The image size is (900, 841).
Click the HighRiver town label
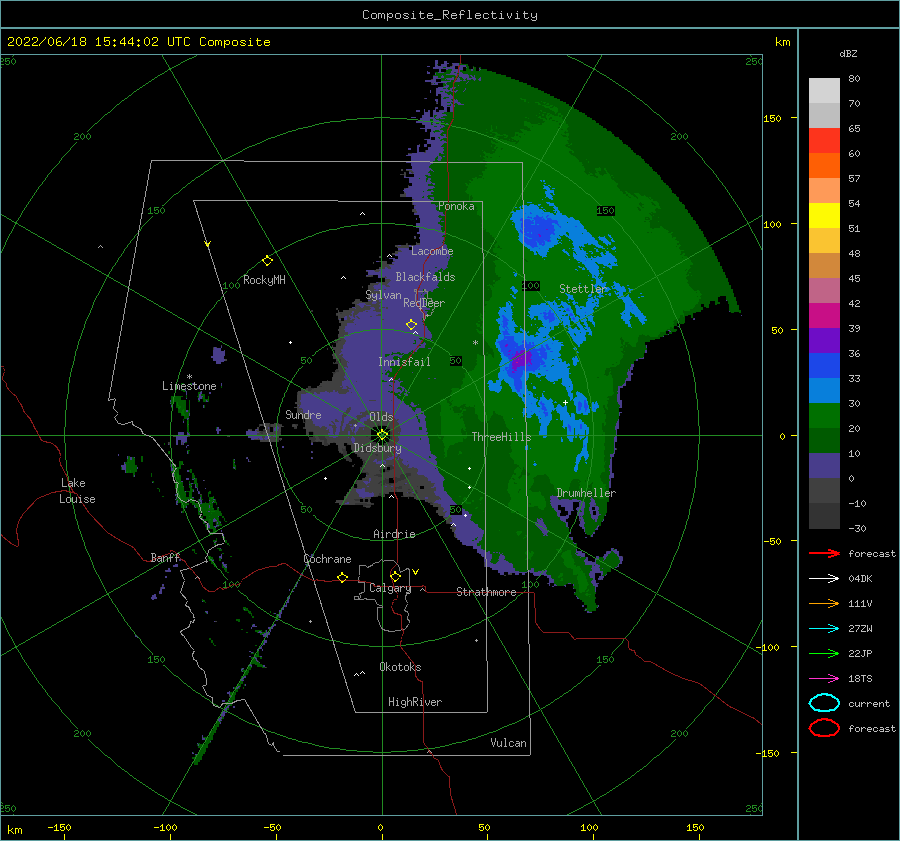coord(415,702)
